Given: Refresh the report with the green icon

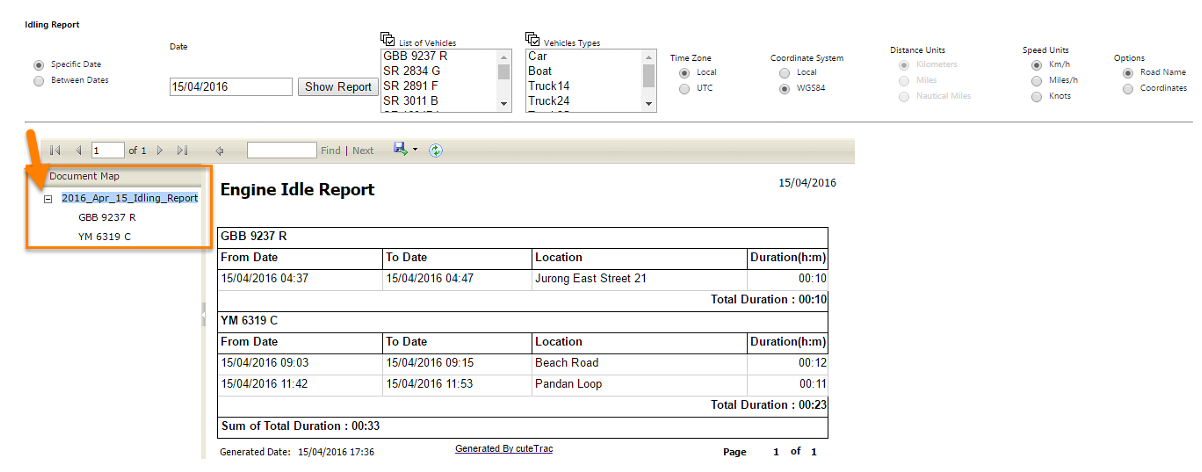Looking at the screenshot, I should click(x=435, y=150).
